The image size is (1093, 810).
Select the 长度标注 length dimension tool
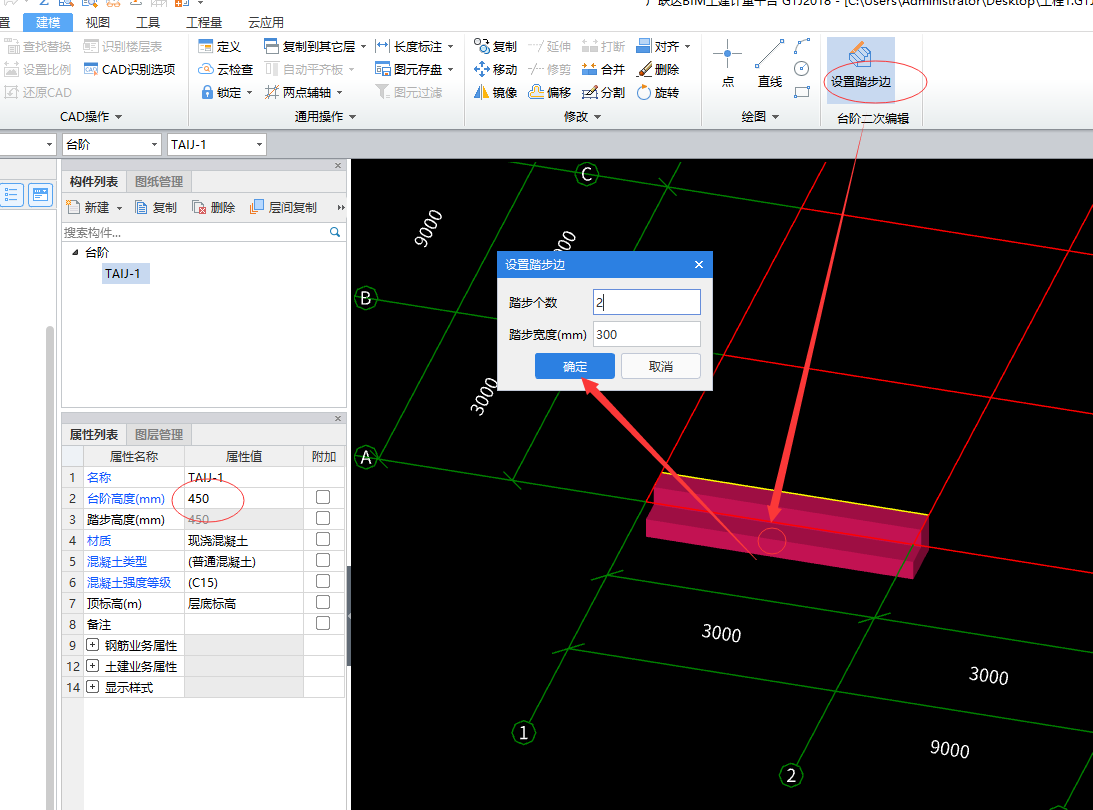[414, 47]
